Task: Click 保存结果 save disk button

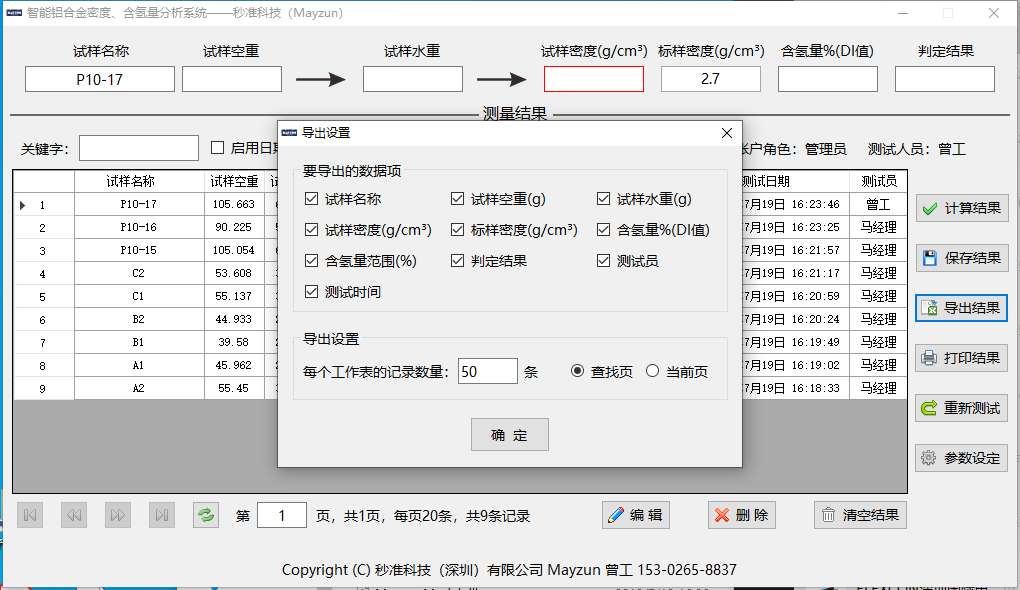Action: 961,258
